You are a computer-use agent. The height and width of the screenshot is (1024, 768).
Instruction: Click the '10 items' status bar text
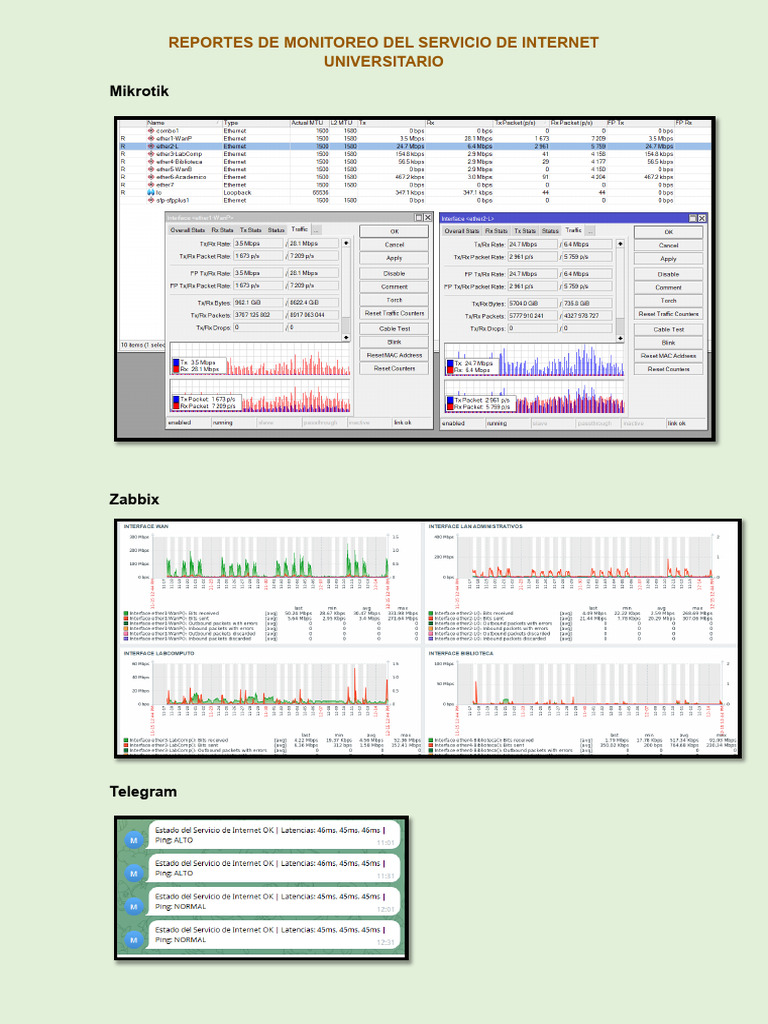pyautogui.click(x=142, y=345)
